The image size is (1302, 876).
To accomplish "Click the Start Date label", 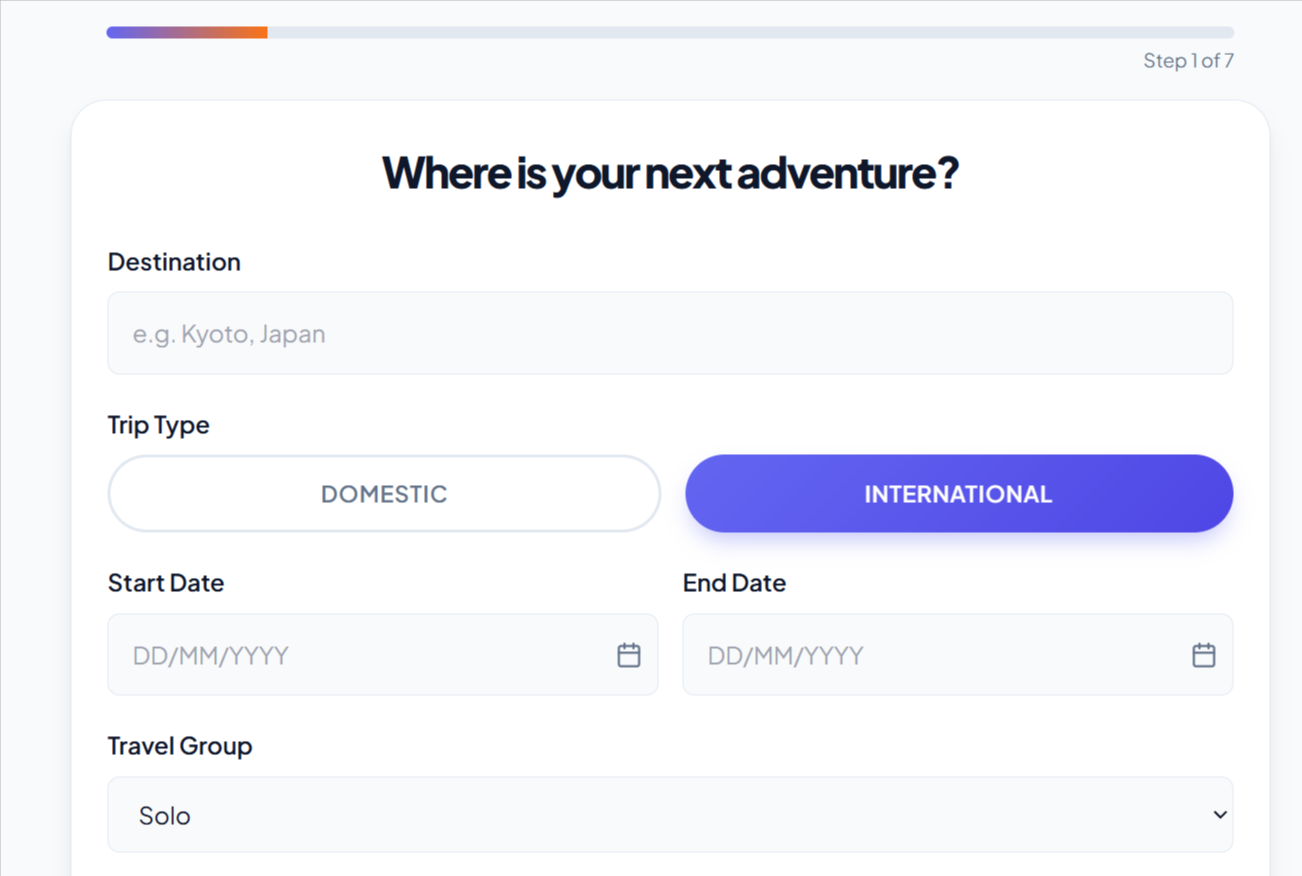I will click(x=166, y=583).
